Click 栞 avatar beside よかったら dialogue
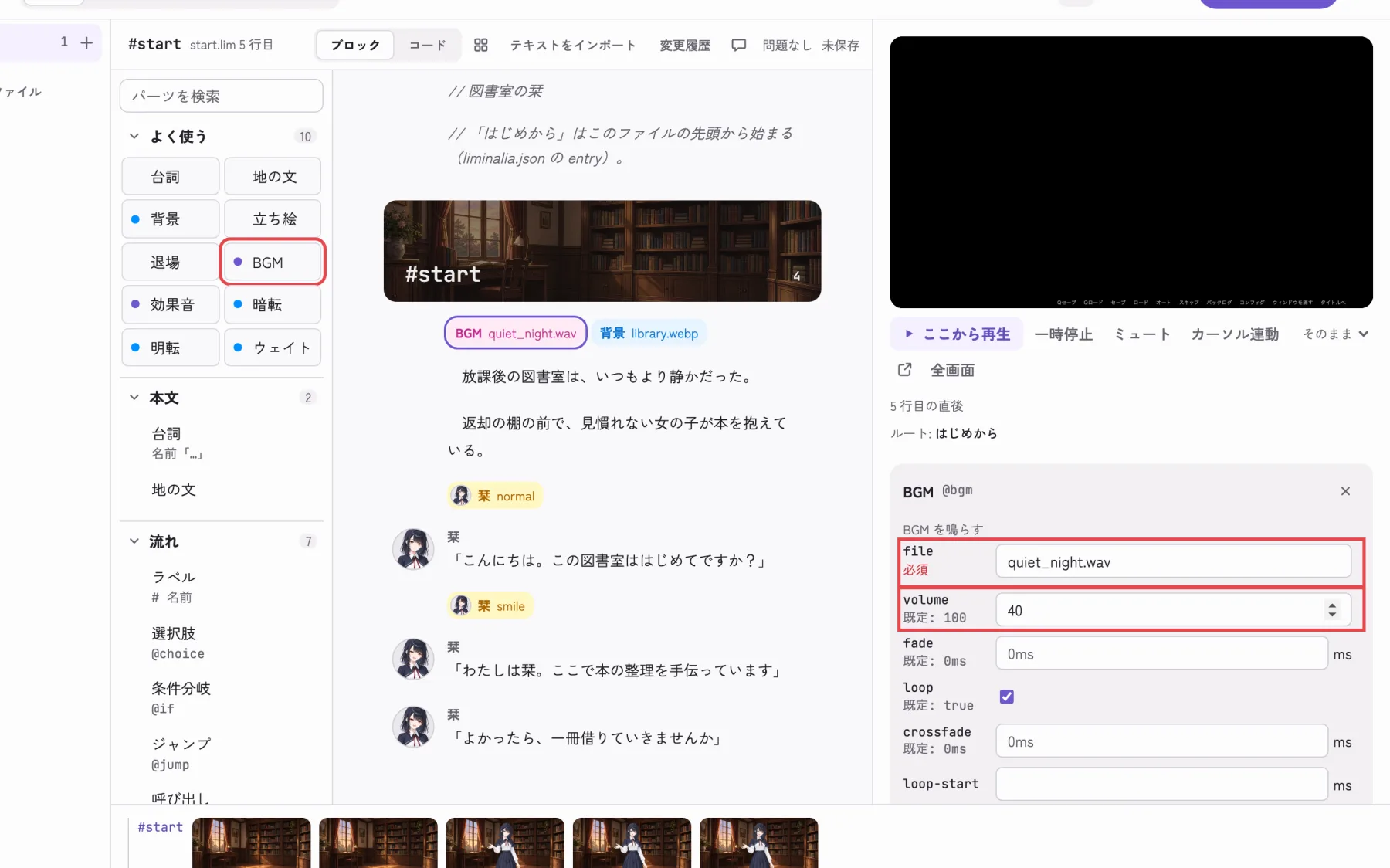The width and height of the screenshot is (1390, 868). coord(413,727)
